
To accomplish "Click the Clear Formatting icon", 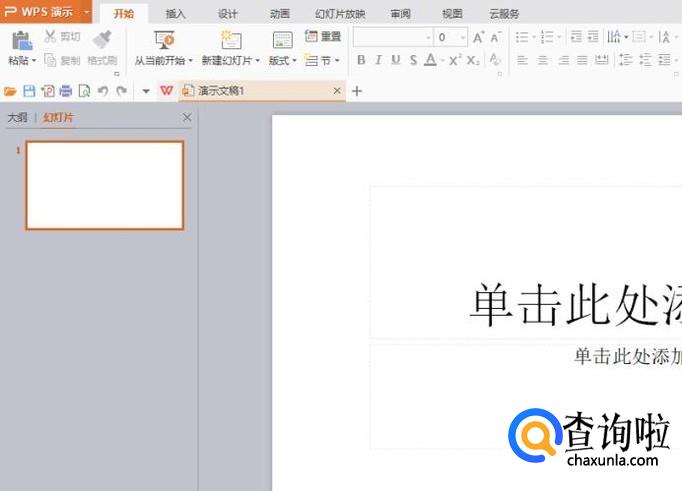I will click(495, 59).
